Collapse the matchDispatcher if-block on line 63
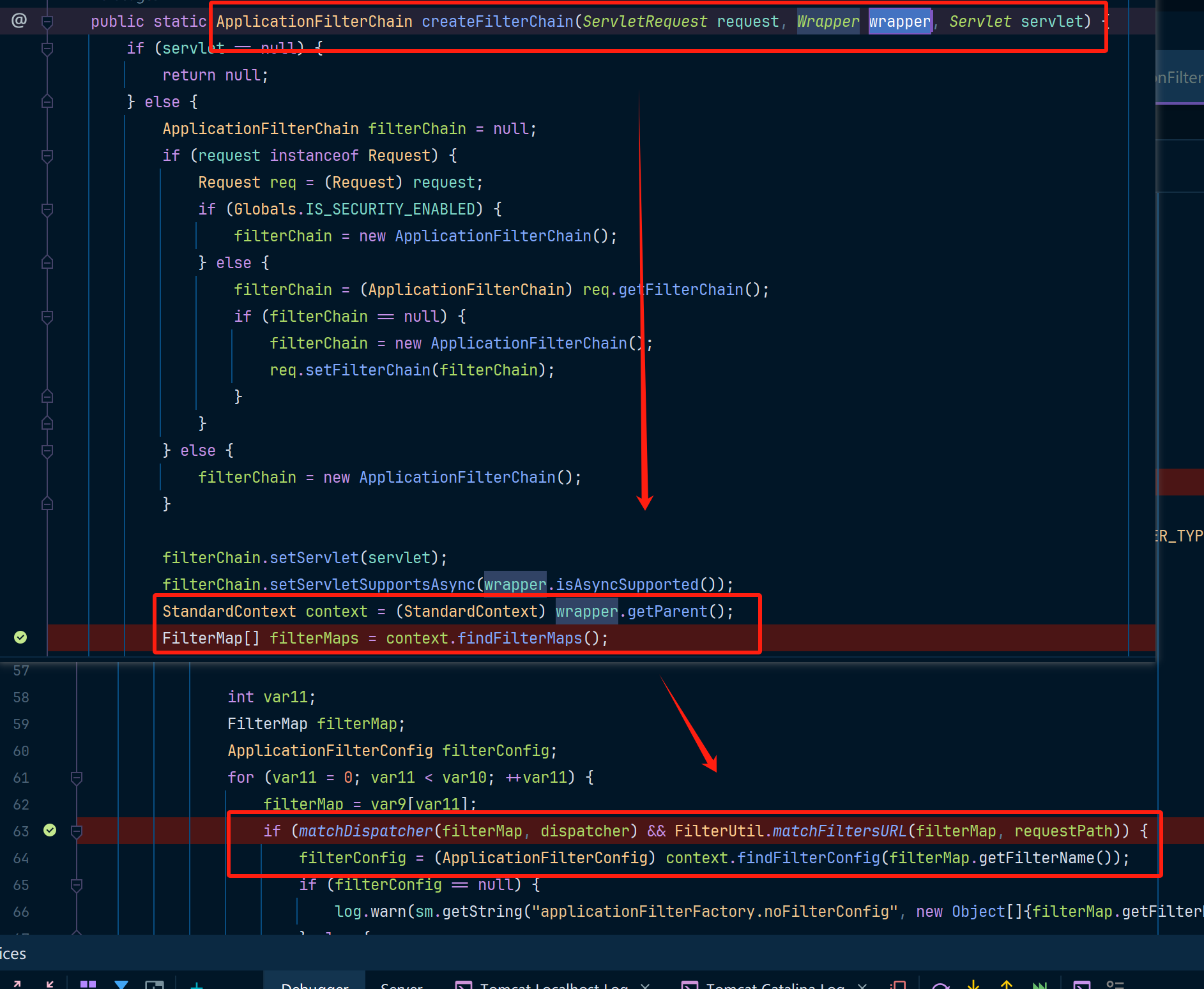The width and height of the screenshot is (1204, 989). [x=77, y=831]
